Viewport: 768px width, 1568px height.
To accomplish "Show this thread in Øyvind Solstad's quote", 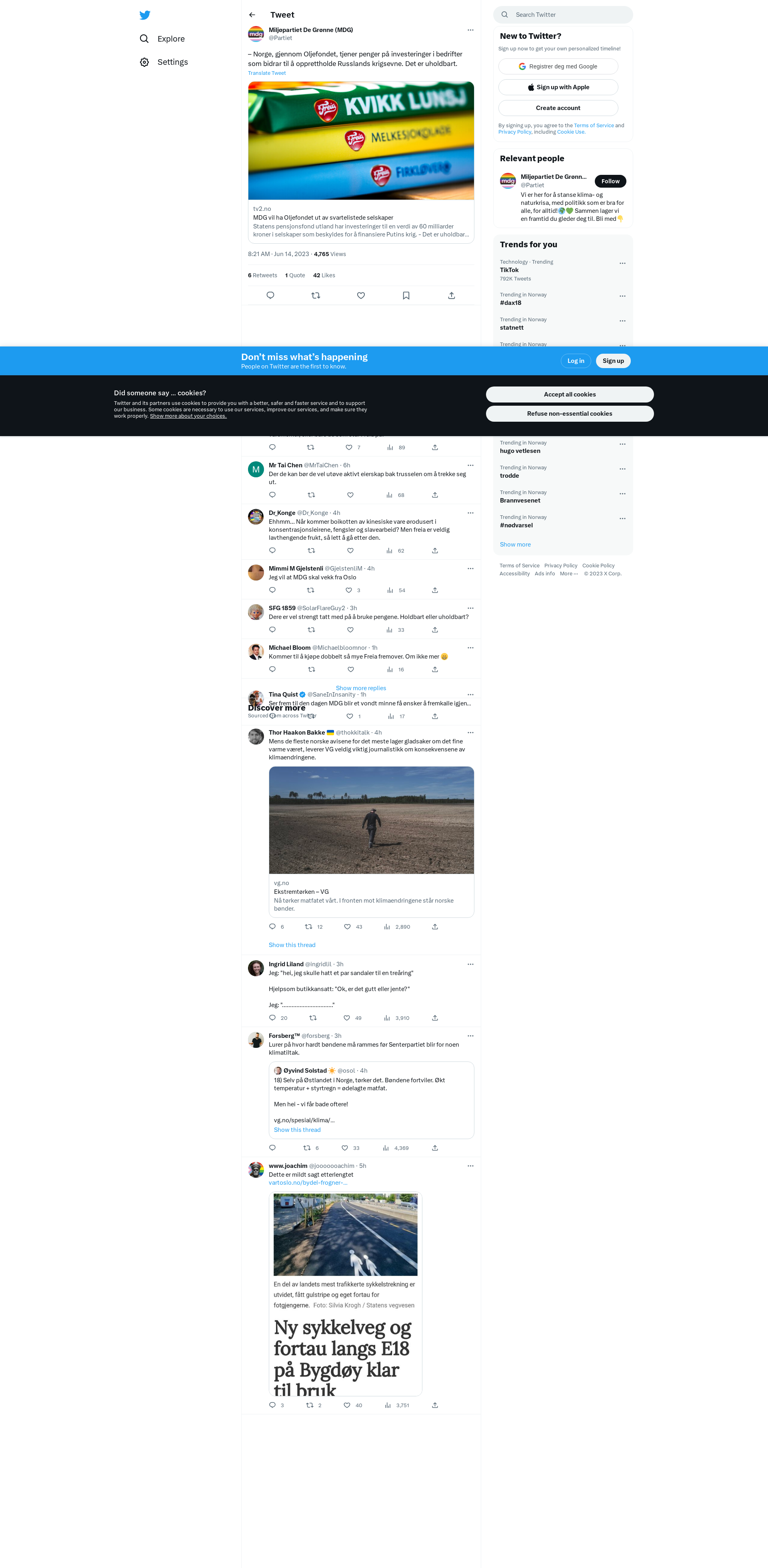I will click(x=297, y=1130).
